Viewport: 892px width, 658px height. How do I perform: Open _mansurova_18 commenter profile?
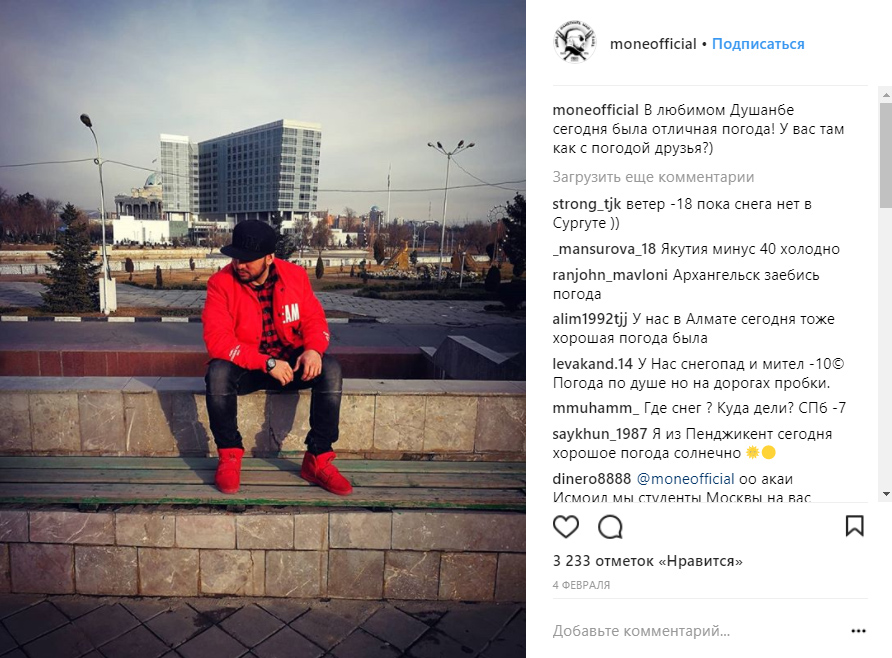tap(604, 249)
